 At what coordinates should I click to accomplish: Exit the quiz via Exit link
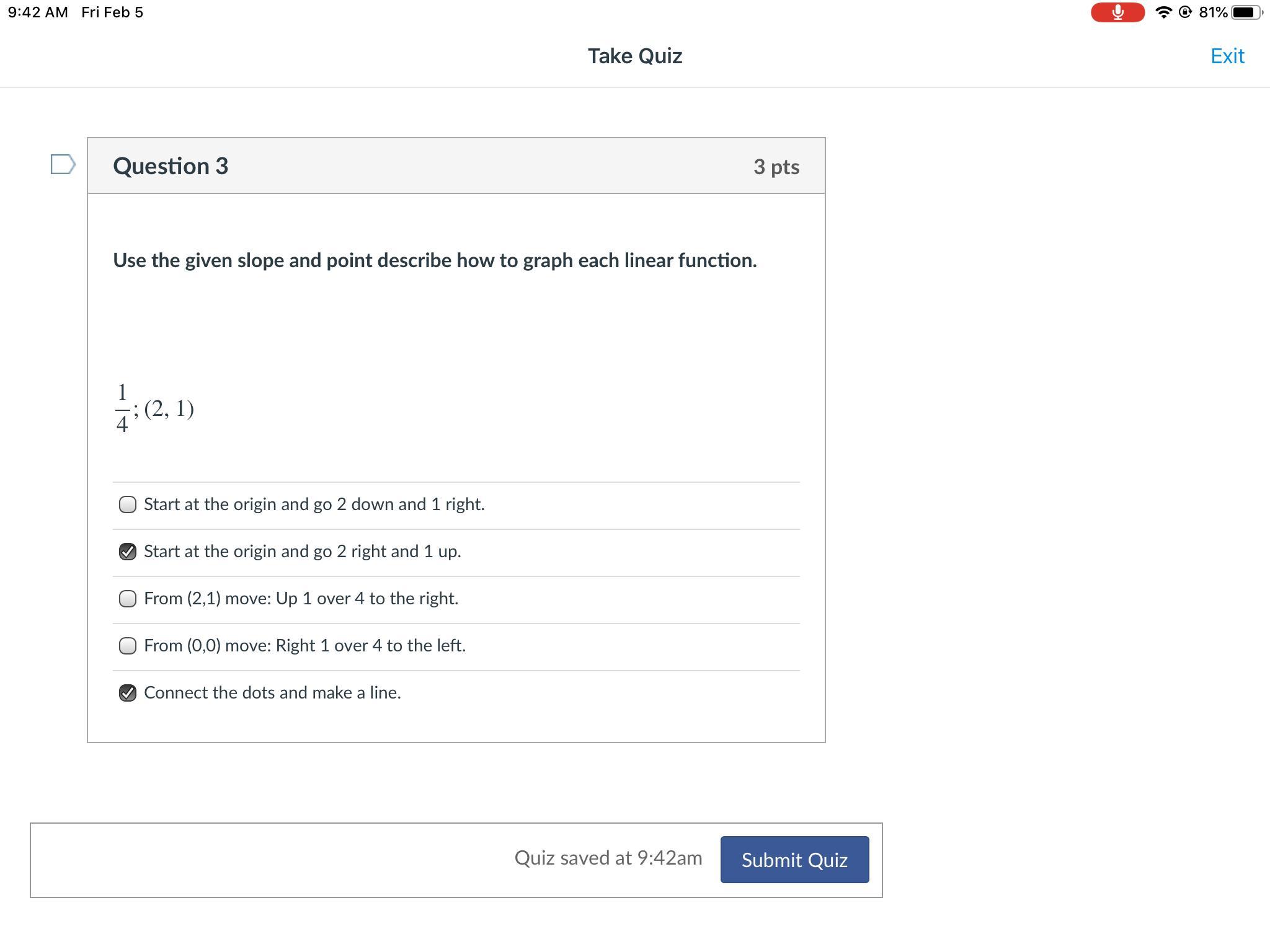[1227, 56]
